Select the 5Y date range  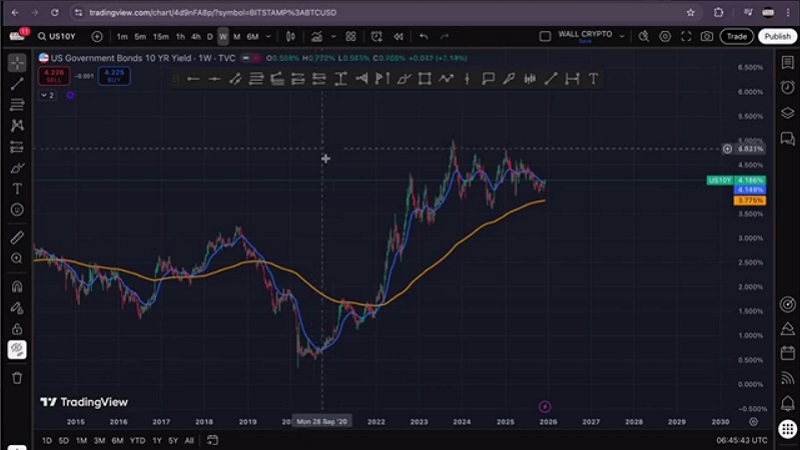pyautogui.click(x=172, y=440)
